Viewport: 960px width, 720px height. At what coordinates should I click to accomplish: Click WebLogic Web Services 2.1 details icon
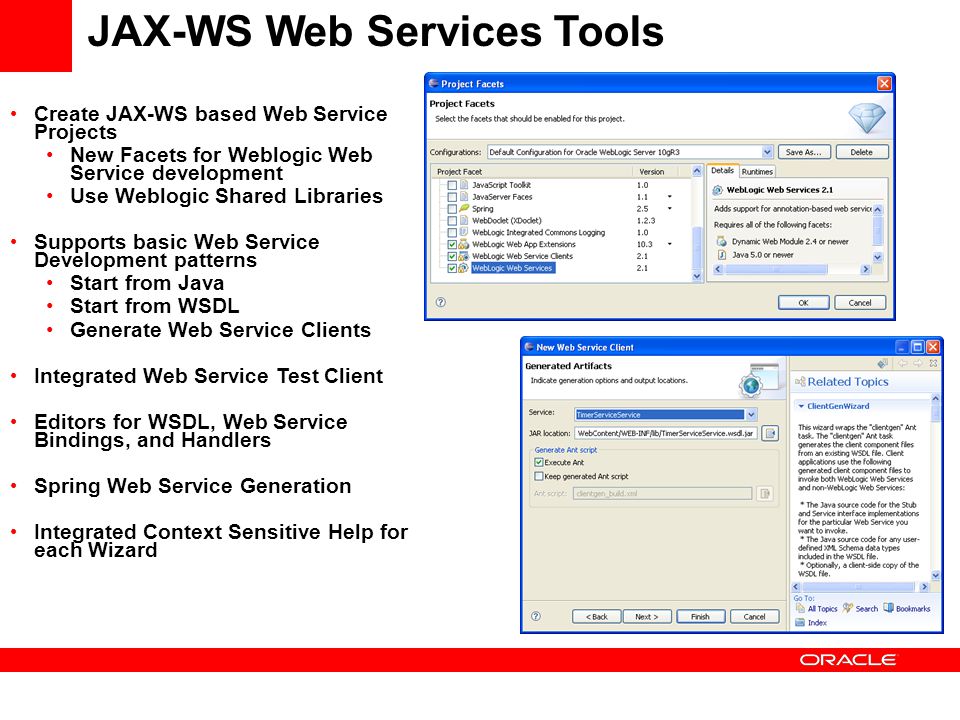[718, 190]
